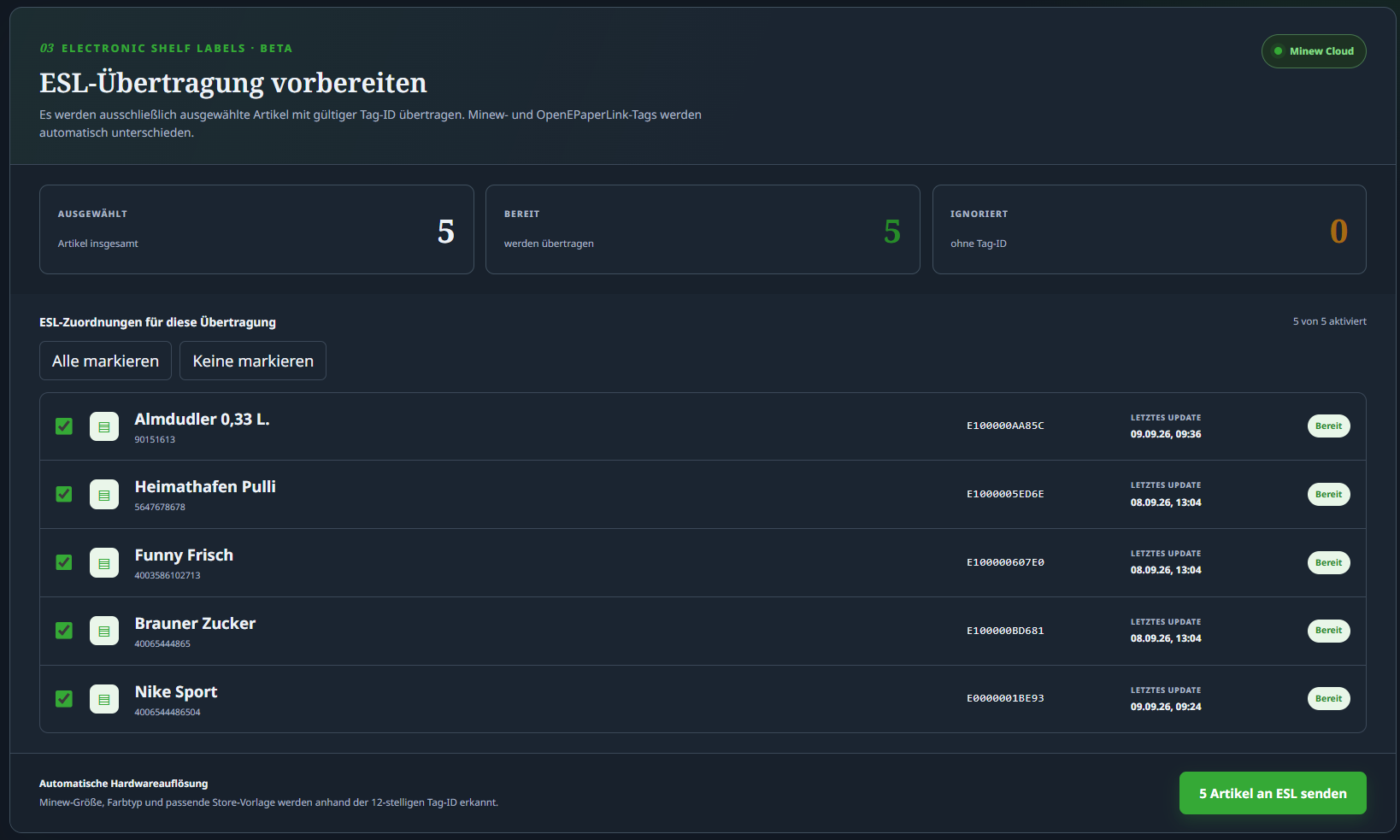Viewport: 1400px width, 840px height.
Task: Click the article name Almdudler 0,33 L.
Action: (202, 419)
